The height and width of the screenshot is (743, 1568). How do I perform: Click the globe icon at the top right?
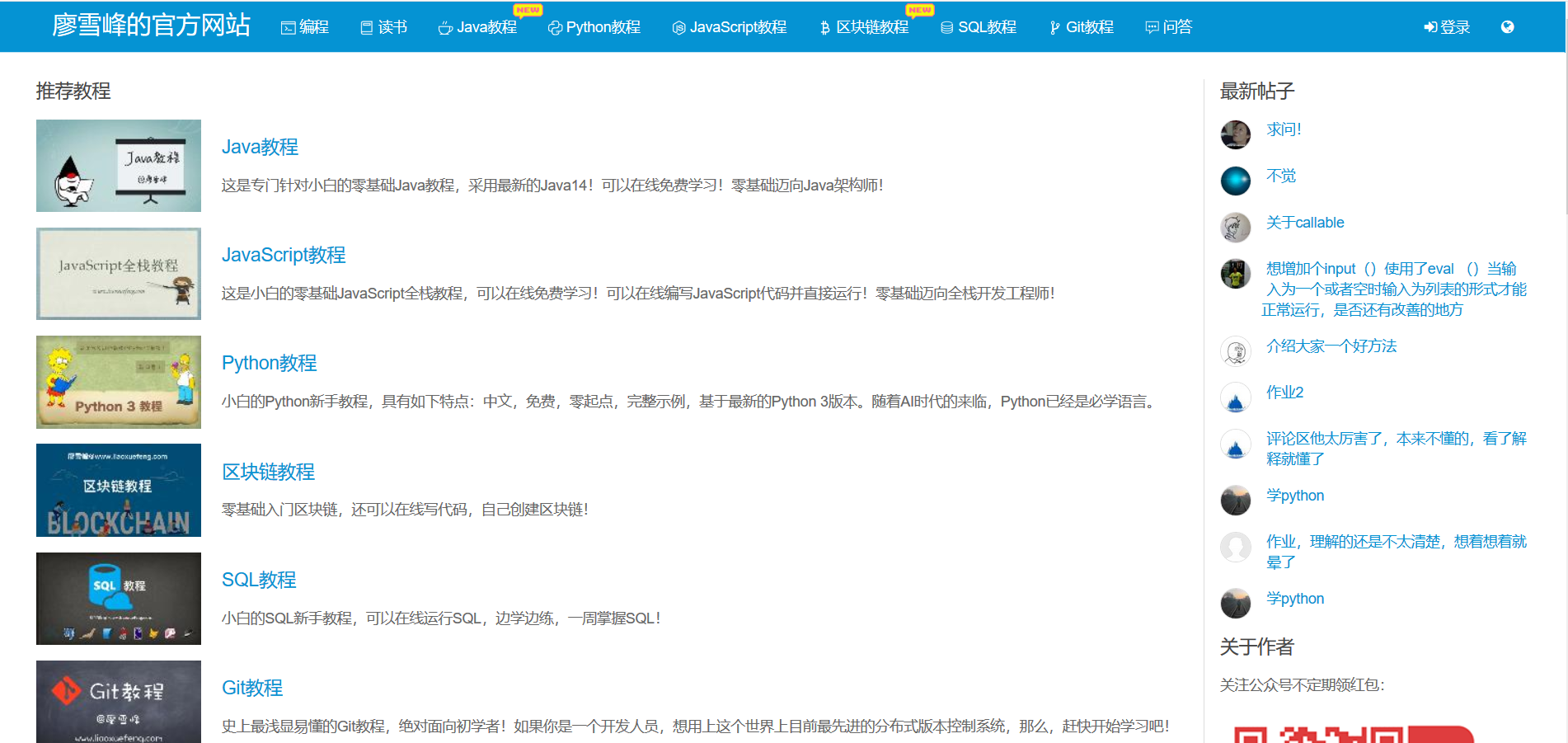[1509, 26]
